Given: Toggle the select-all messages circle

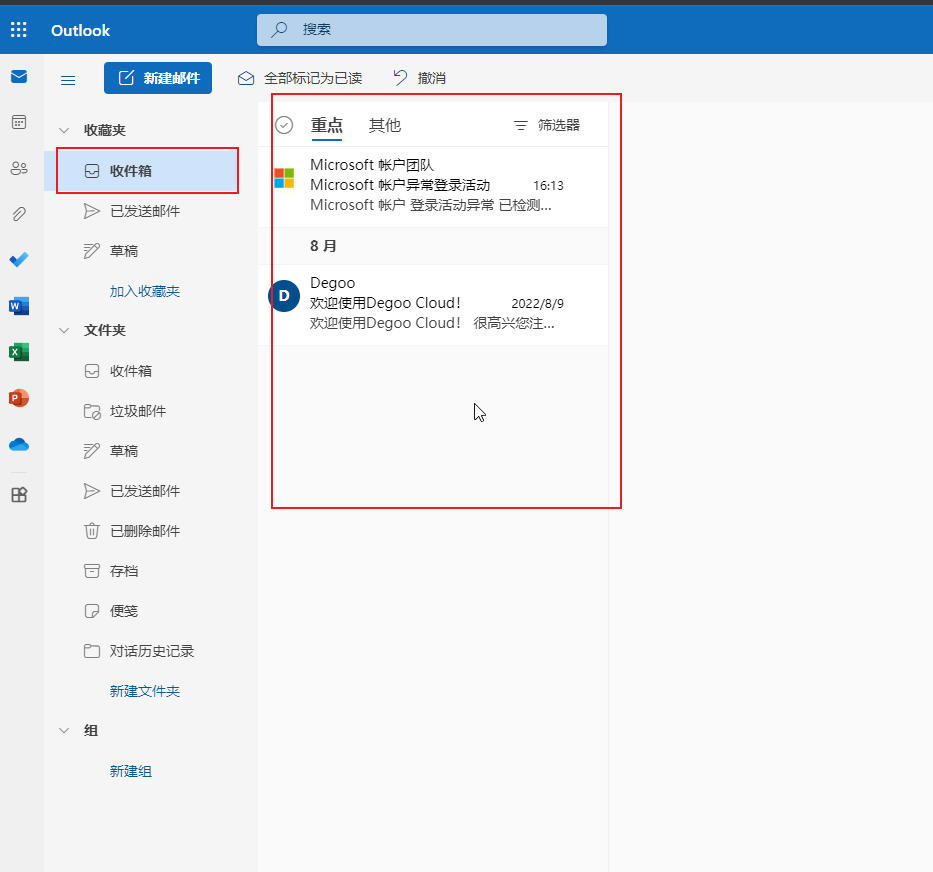Looking at the screenshot, I should (x=284, y=125).
